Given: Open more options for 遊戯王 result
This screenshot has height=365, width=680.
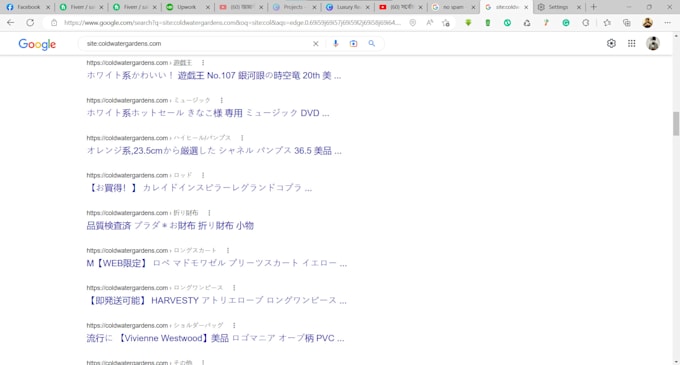Looking at the screenshot, I should point(203,63).
